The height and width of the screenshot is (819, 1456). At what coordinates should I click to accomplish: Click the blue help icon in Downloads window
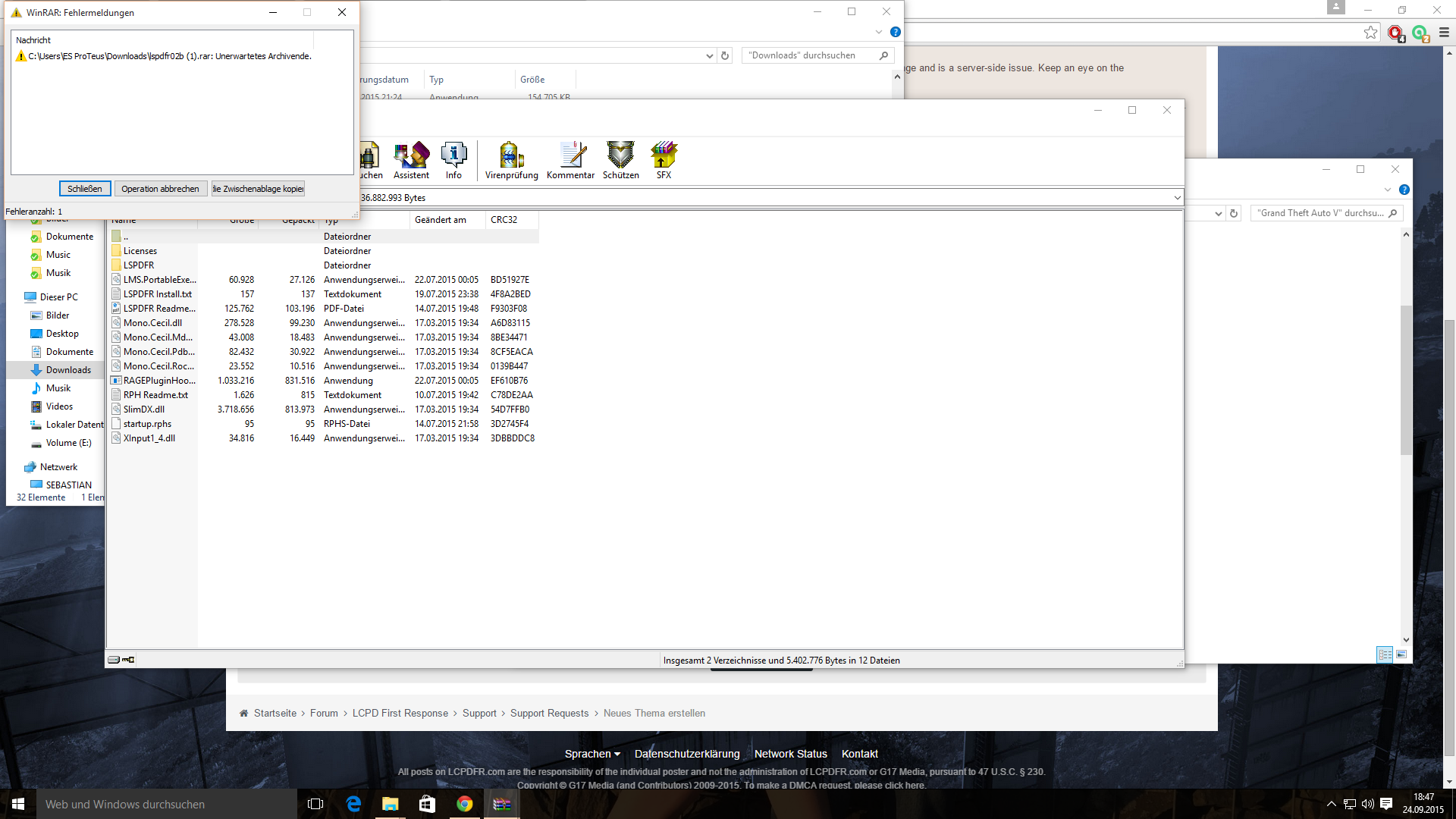pos(896,32)
